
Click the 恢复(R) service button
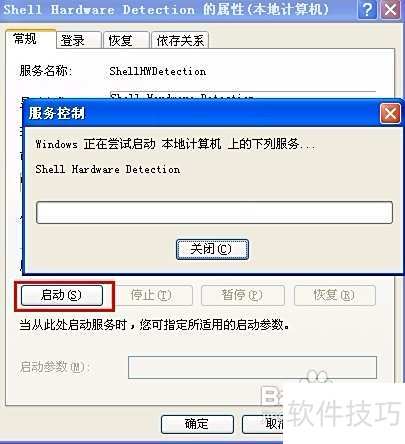click(x=335, y=295)
